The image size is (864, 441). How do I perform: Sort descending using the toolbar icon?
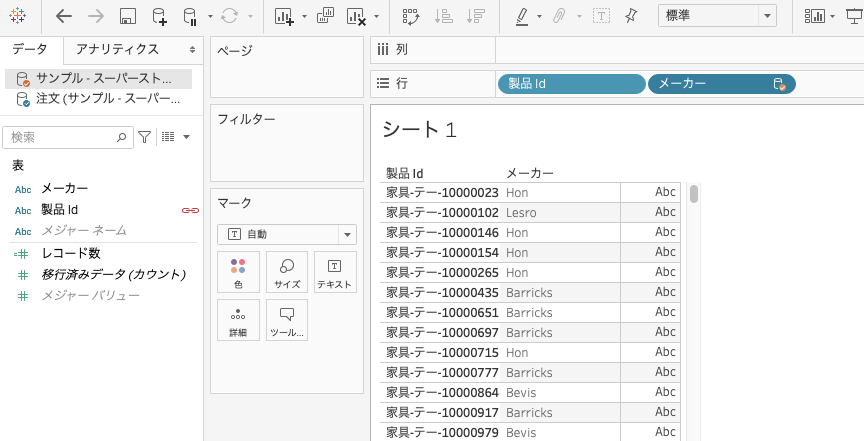point(475,17)
